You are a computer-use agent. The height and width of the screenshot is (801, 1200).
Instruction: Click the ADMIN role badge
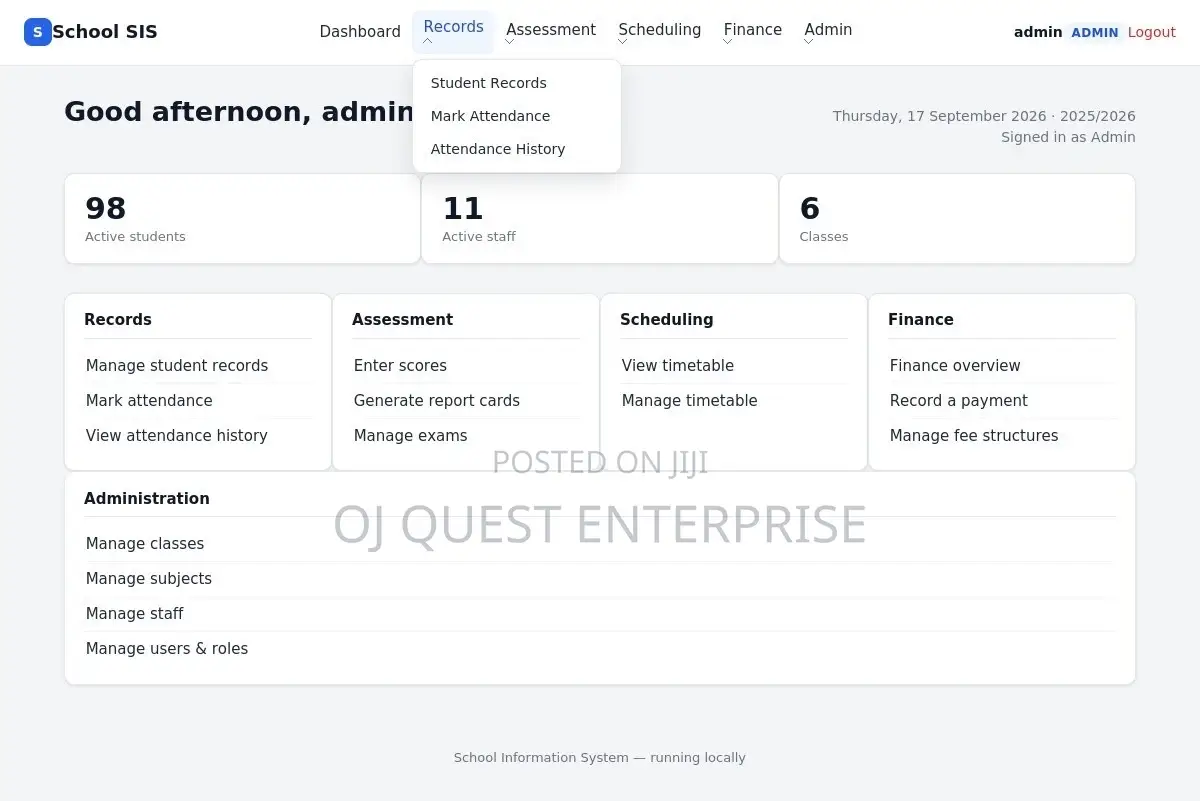[1095, 32]
